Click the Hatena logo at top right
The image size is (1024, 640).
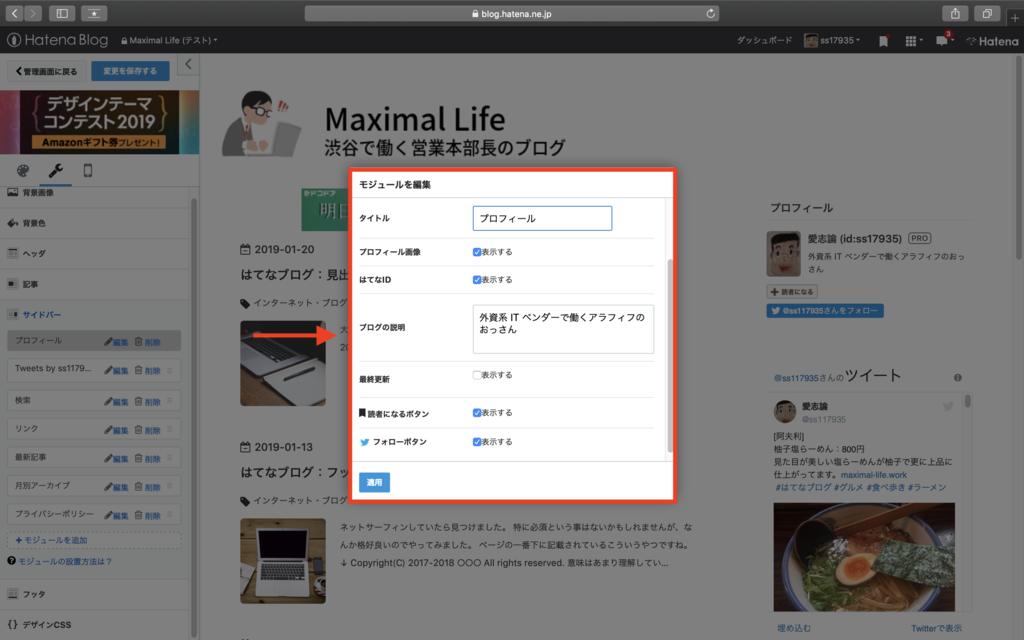(992, 41)
